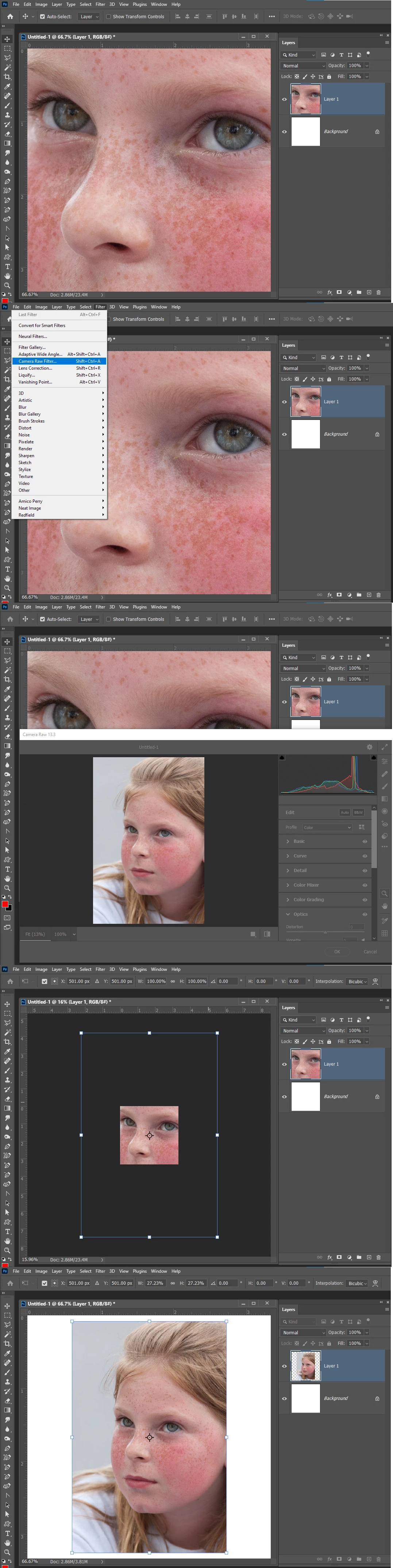Click the W: 27.23% width field
Image resolution: width=393 pixels, height=1568 pixels.
[x=155, y=1283]
